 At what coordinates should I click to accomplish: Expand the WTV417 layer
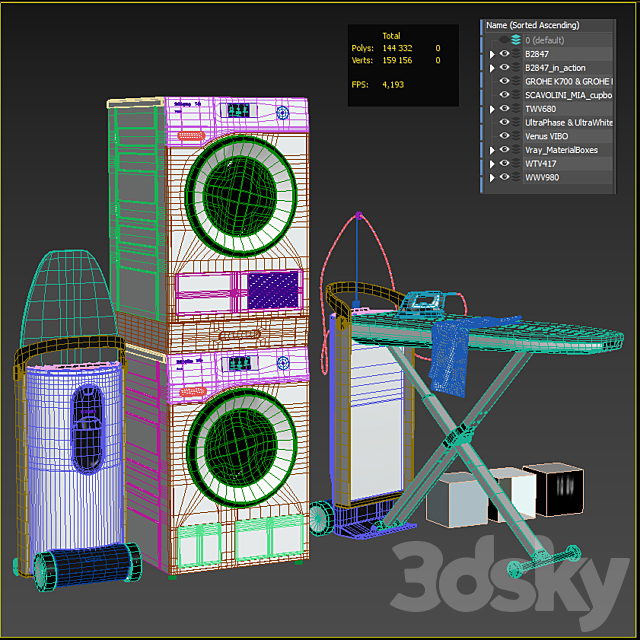492,164
